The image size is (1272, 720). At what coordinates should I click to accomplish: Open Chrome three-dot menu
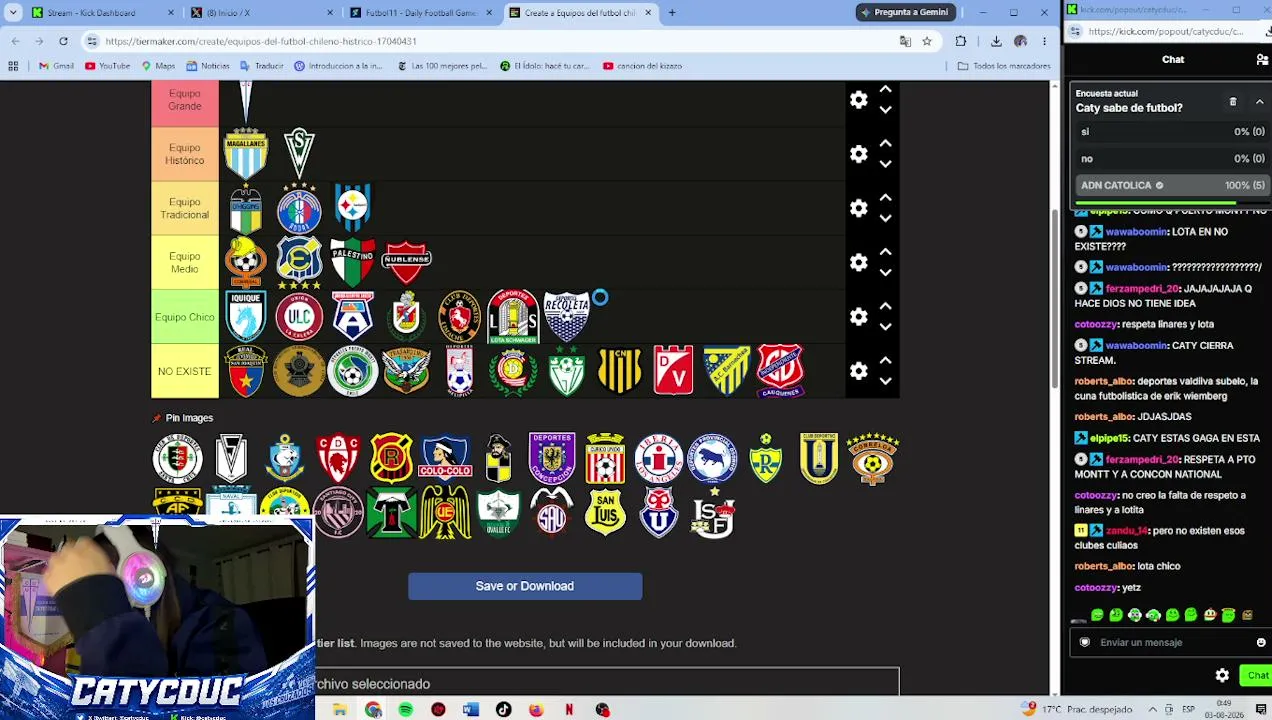[1044, 41]
